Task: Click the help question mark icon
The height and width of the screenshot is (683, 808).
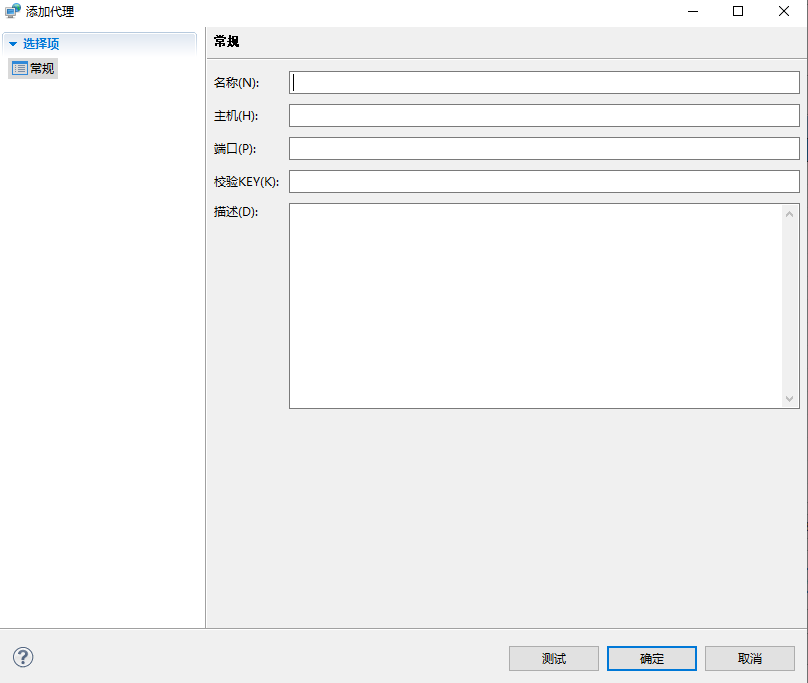Action: coord(23,657)
